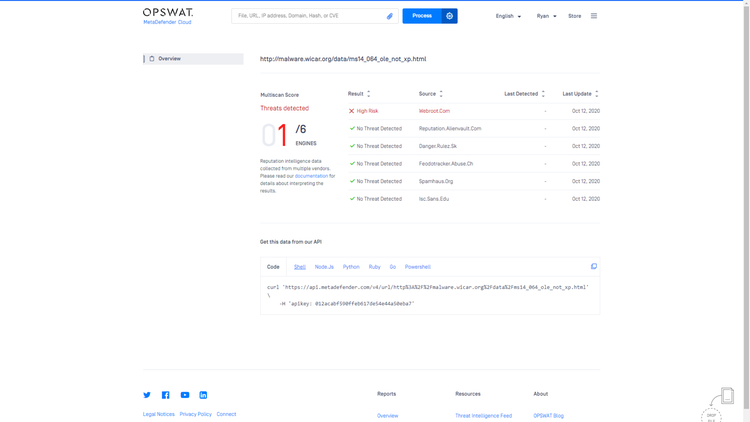
Task: Click the OPSWAT MetaDefender Cloud logo
Action: coord(168,16)
